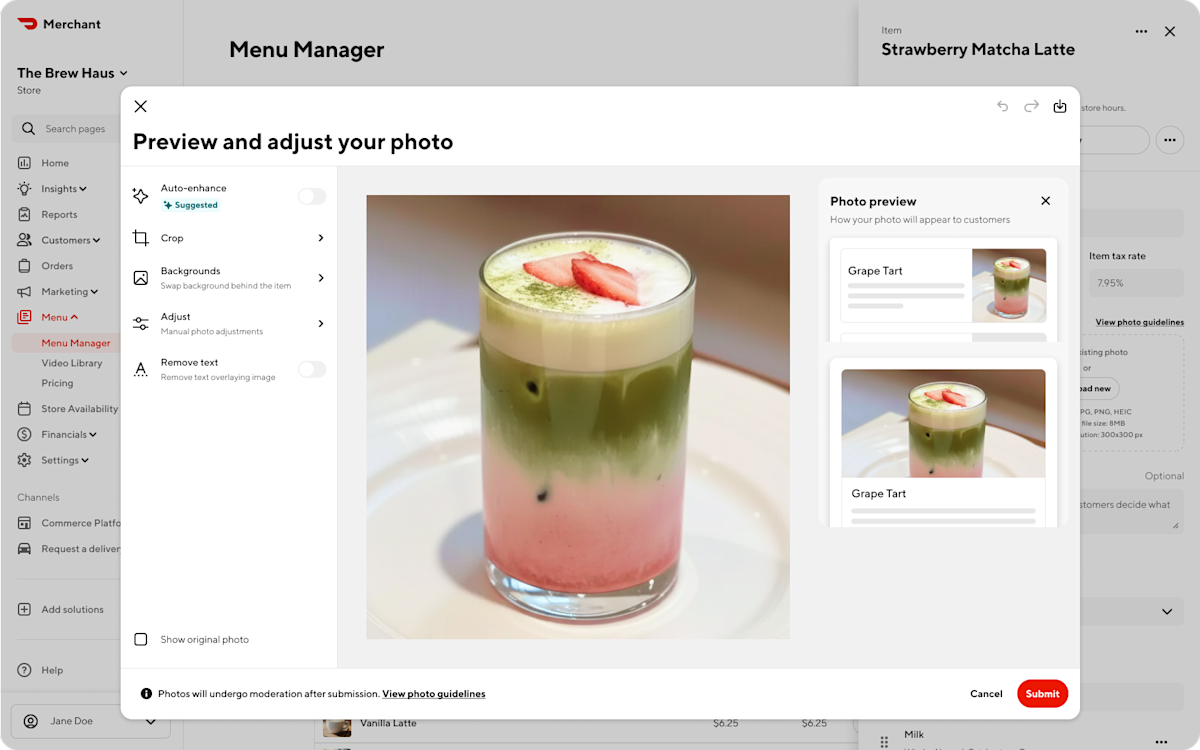Check Show original photo
The image size is (1200, 750).
[141, 639]
